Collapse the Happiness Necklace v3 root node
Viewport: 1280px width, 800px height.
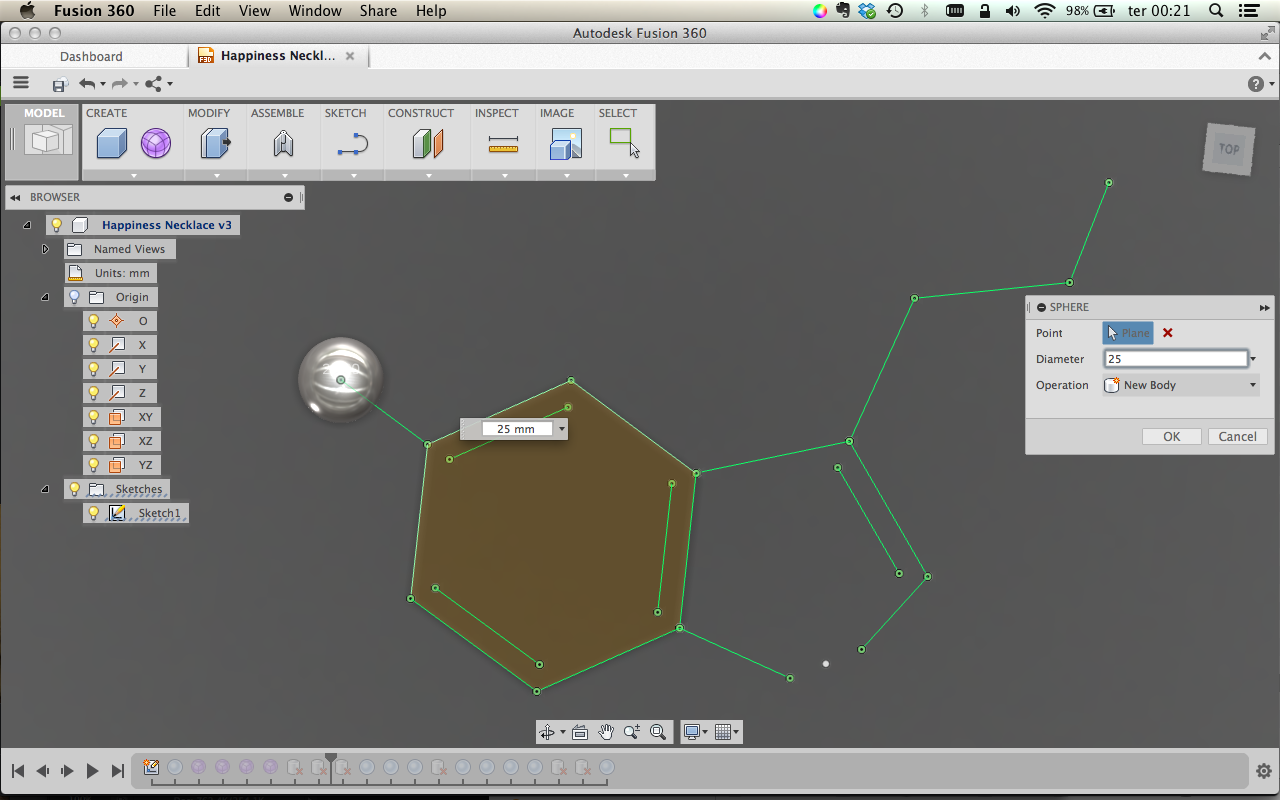(27, 225)
